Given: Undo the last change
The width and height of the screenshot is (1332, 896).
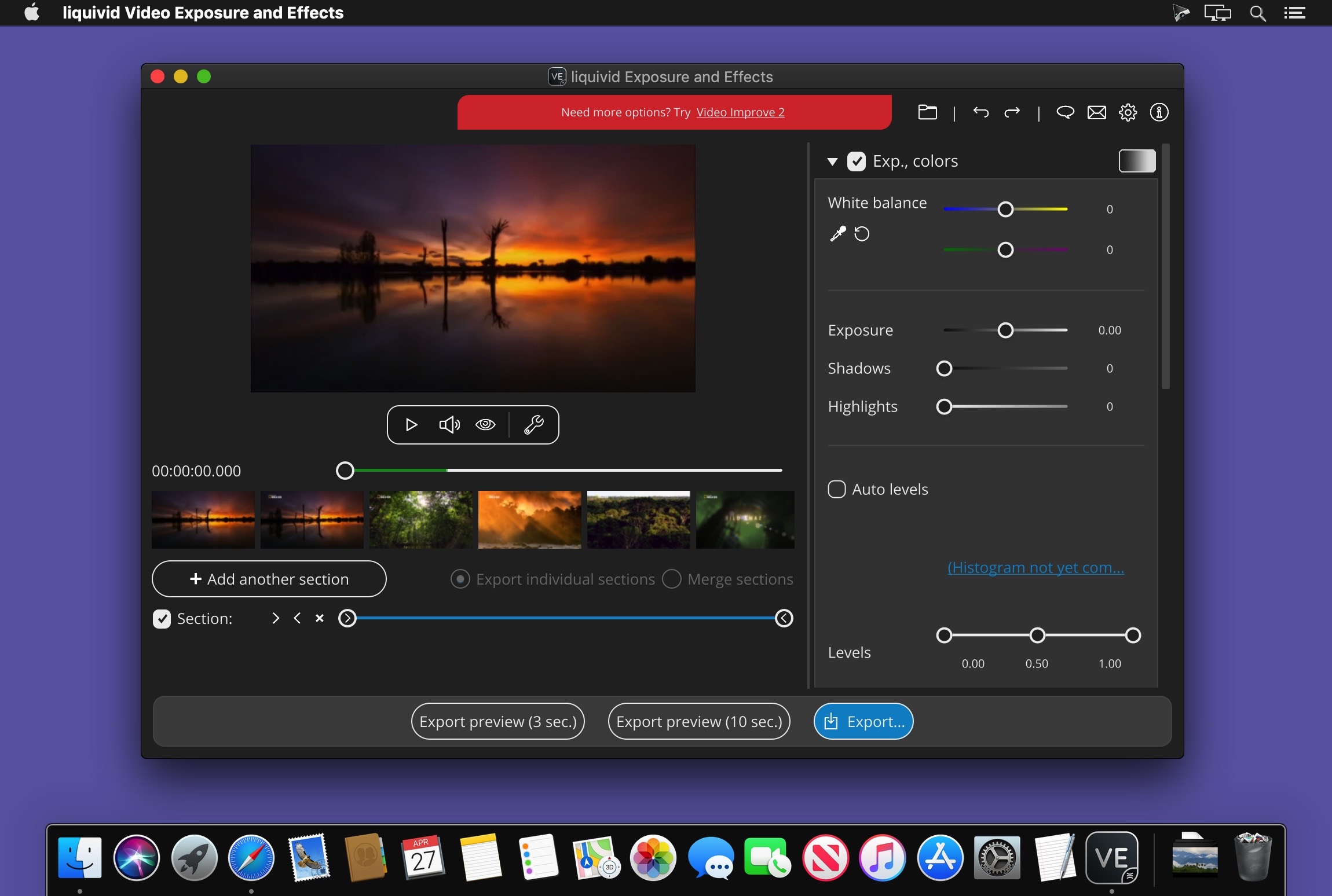Looking at the screenshot, I should tap(980, 112).
